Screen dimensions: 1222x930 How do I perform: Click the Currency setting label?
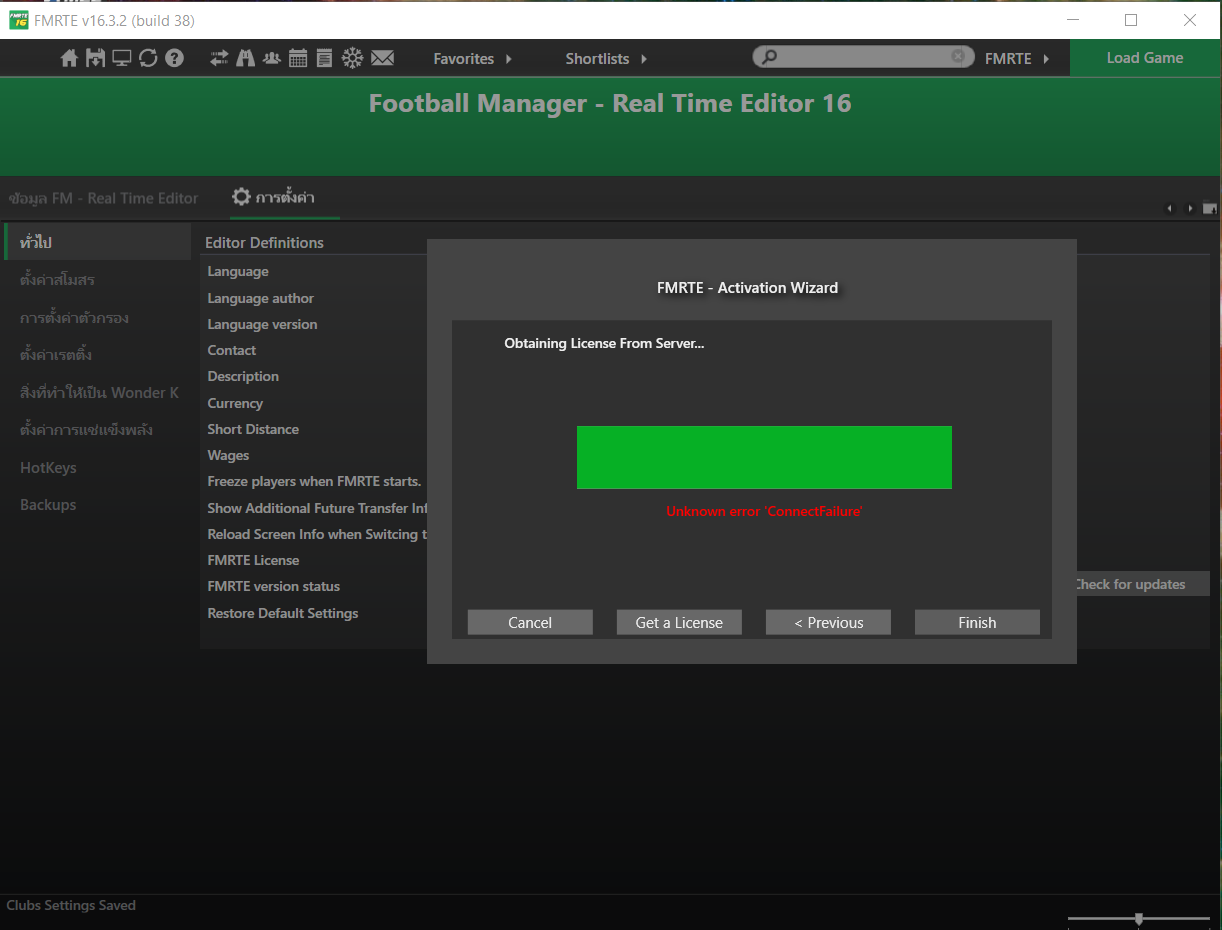click(235, 403)
